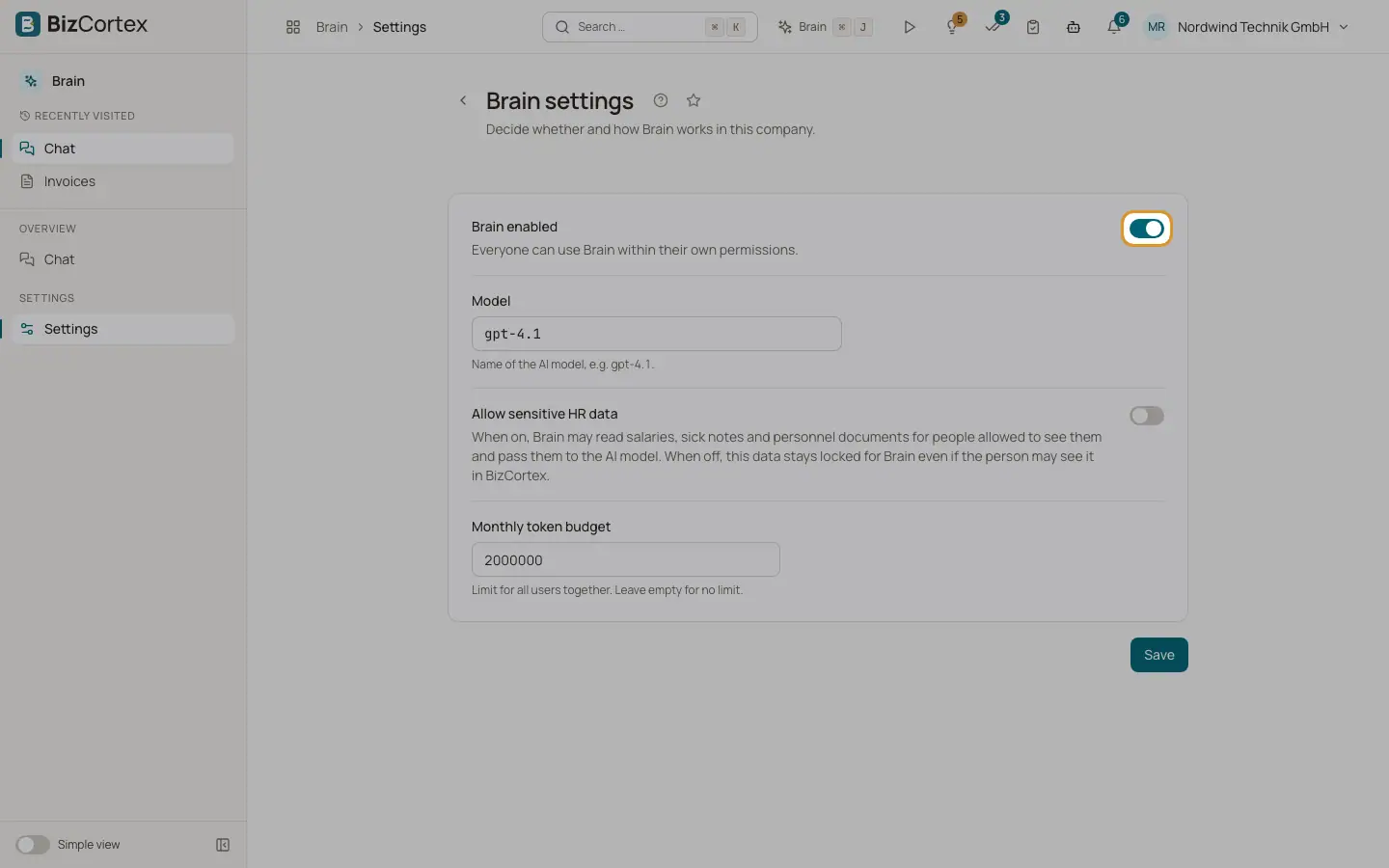Click the 'Limit for all users together' hint

pyautogui.click(x=607, y=590)
